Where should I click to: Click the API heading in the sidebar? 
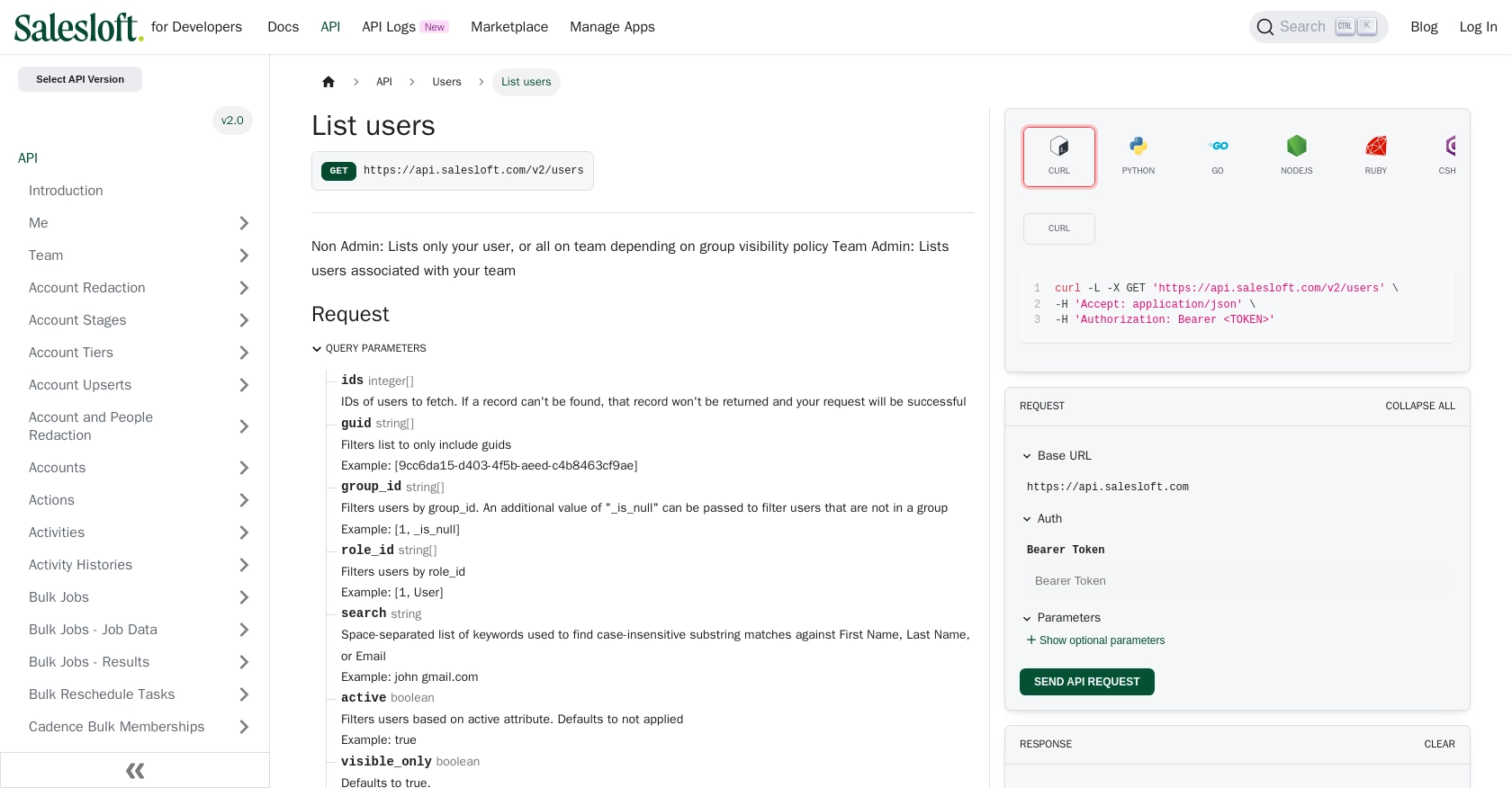28,158
